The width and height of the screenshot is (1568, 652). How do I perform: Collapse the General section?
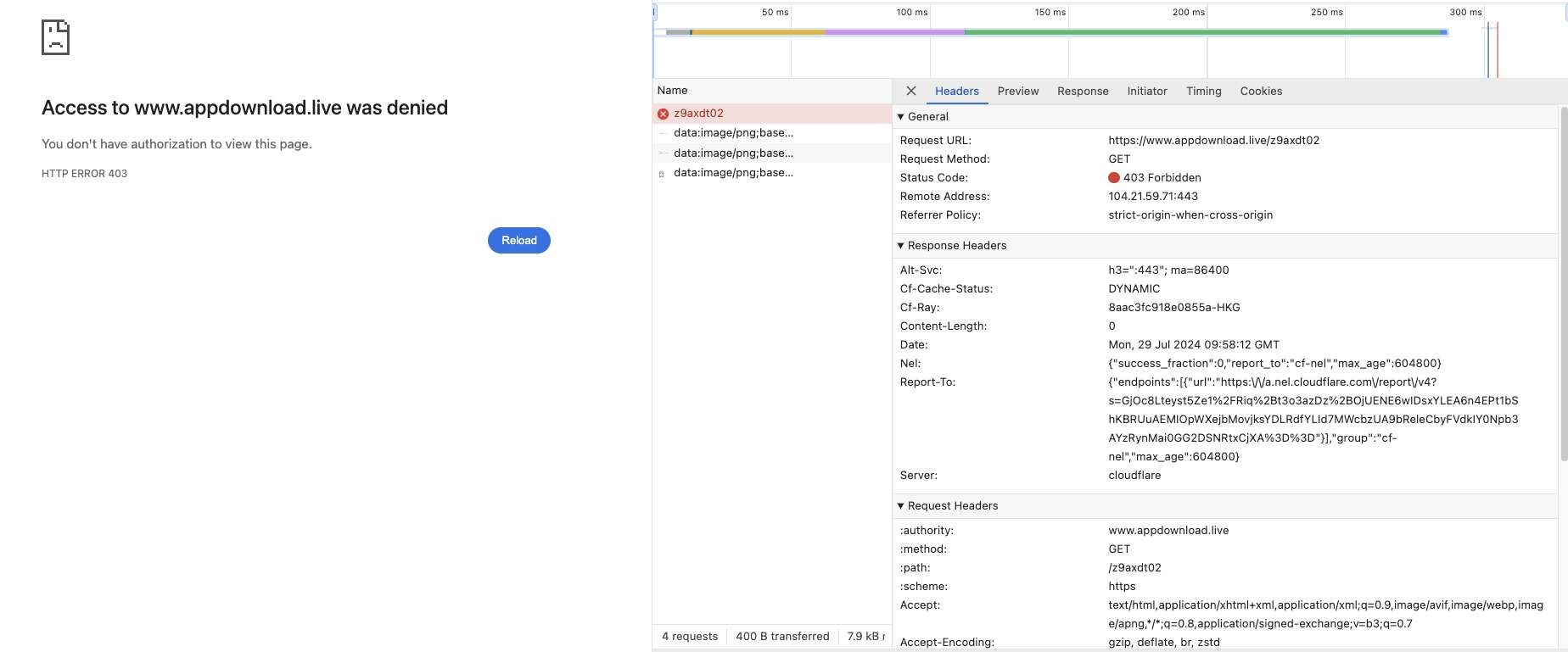coord(901,117)
